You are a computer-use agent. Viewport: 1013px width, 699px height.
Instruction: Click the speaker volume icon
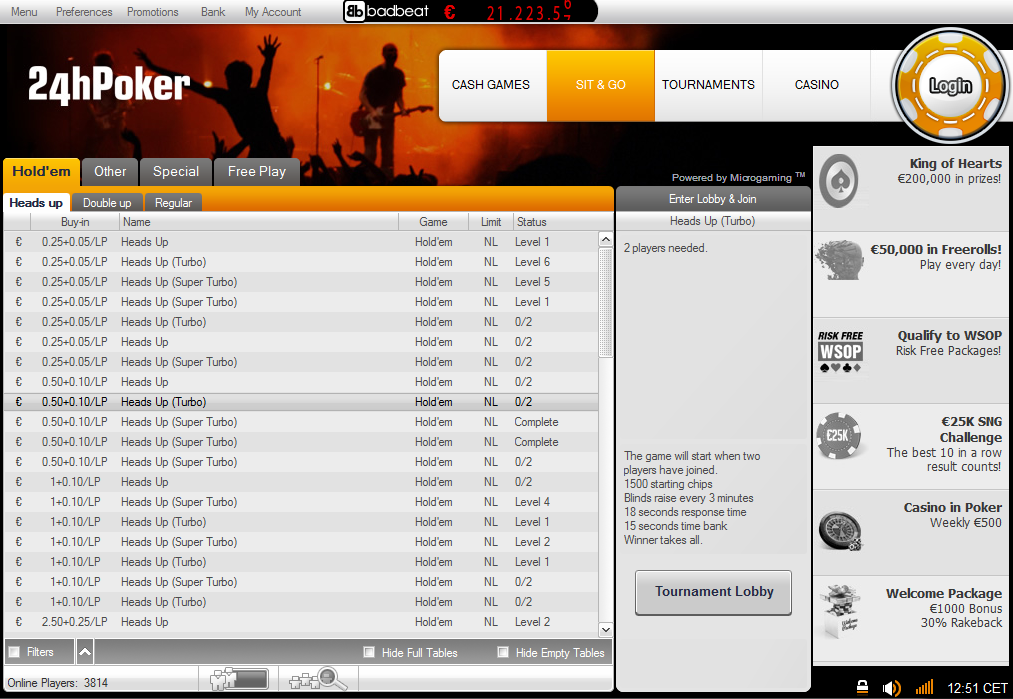click(892, 687)
